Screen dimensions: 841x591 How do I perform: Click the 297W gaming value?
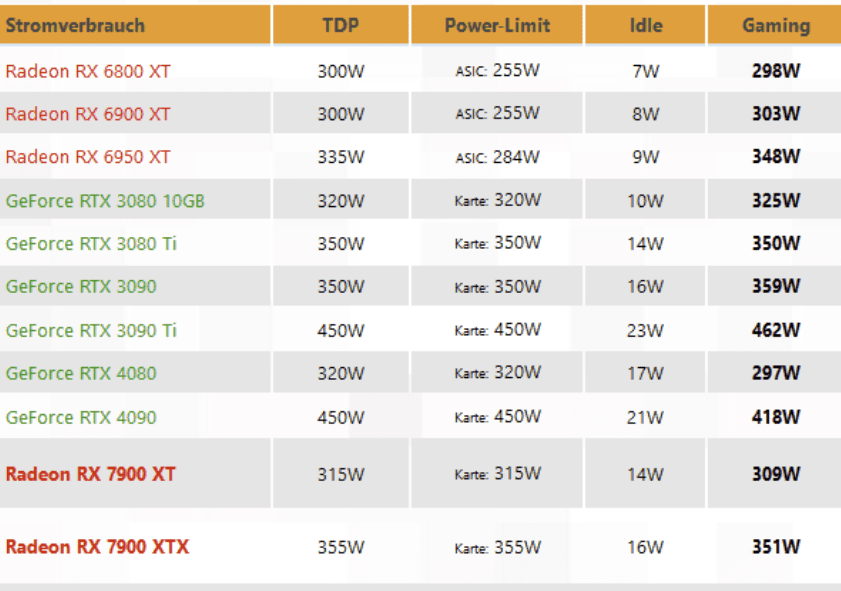(x=776, y=373)
